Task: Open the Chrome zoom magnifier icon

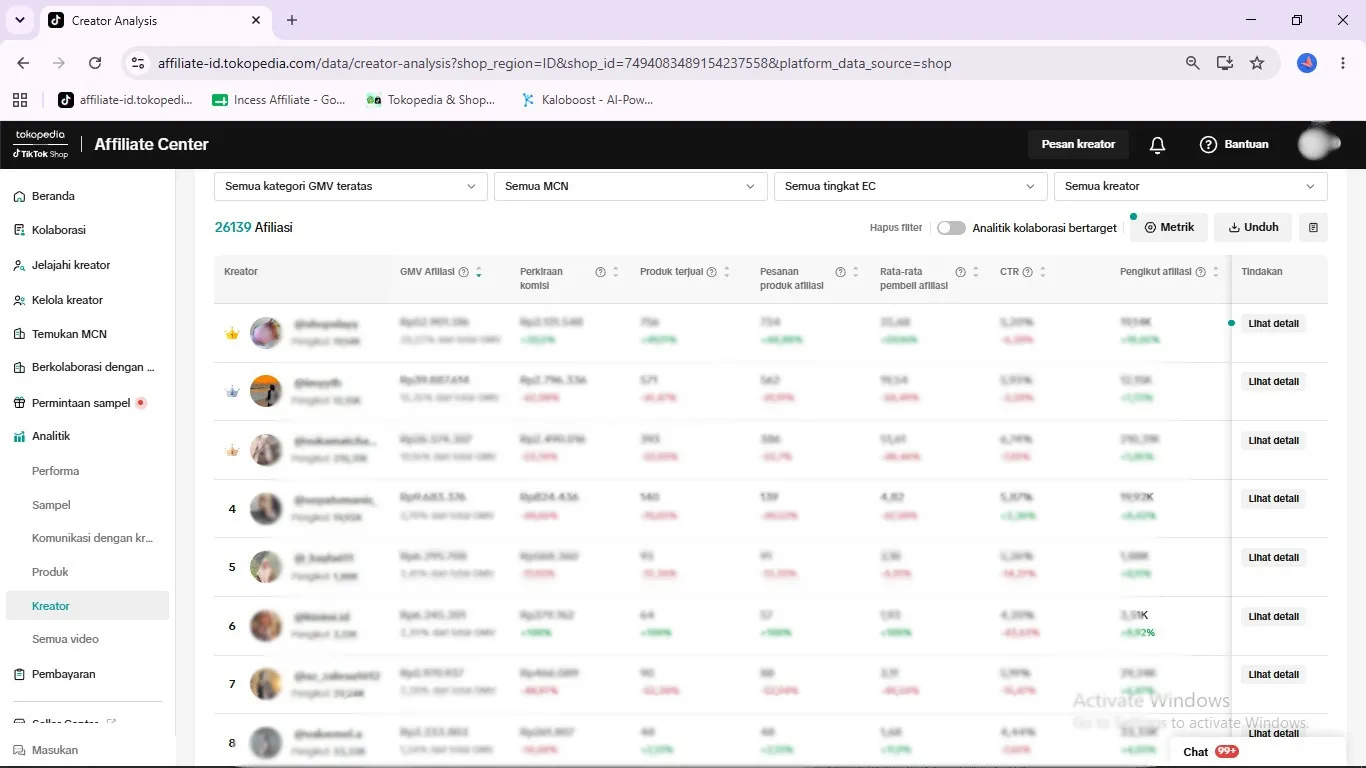Action: coord(1192,63)
